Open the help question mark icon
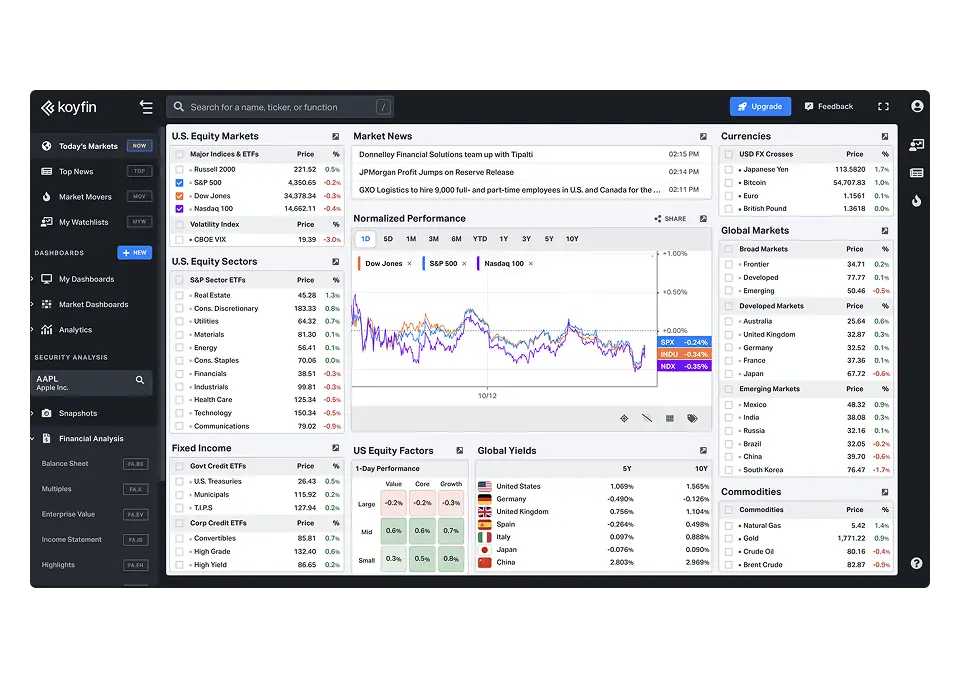 (916, 563)
